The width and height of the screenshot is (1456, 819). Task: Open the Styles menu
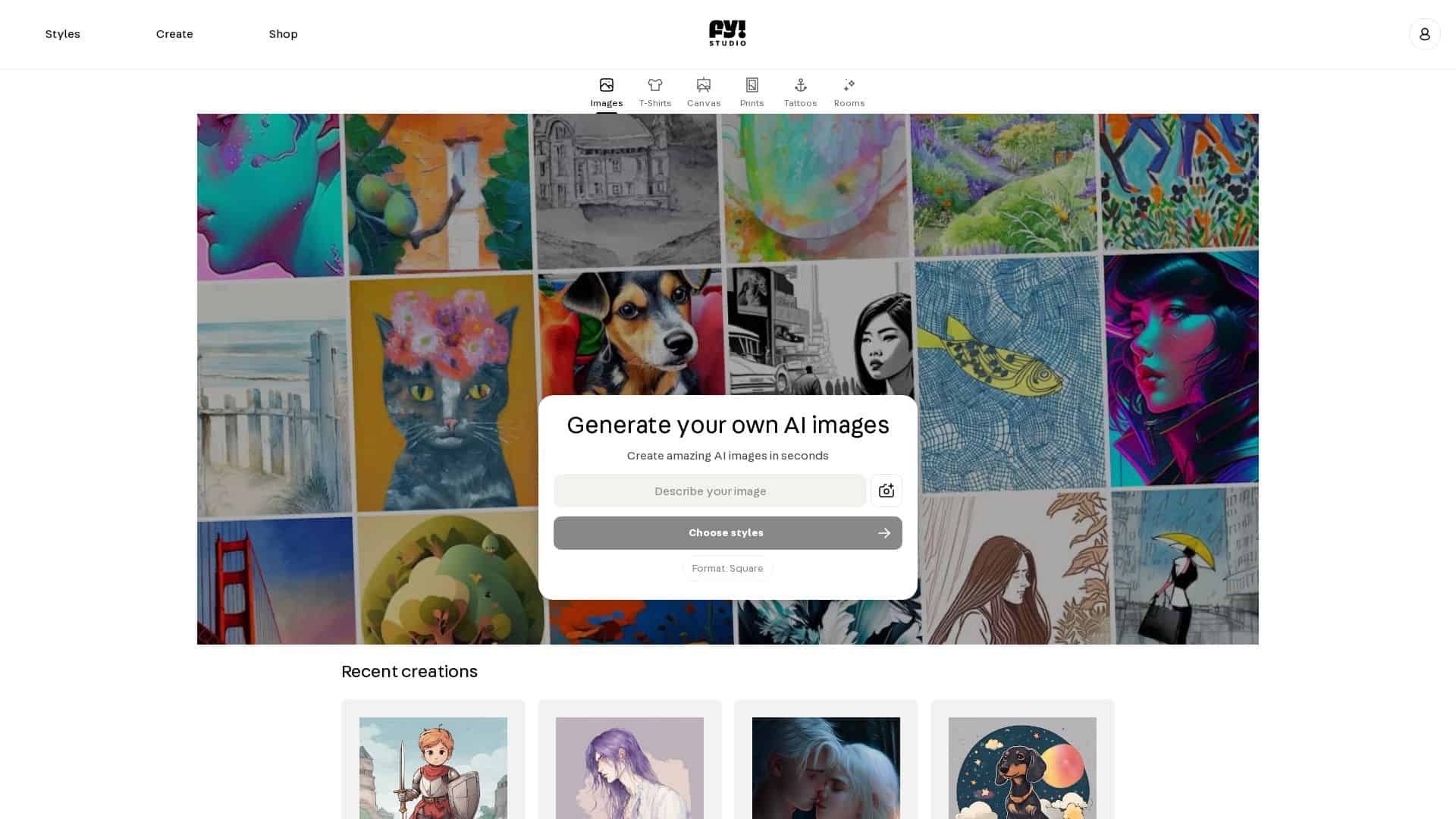(63, 33)
